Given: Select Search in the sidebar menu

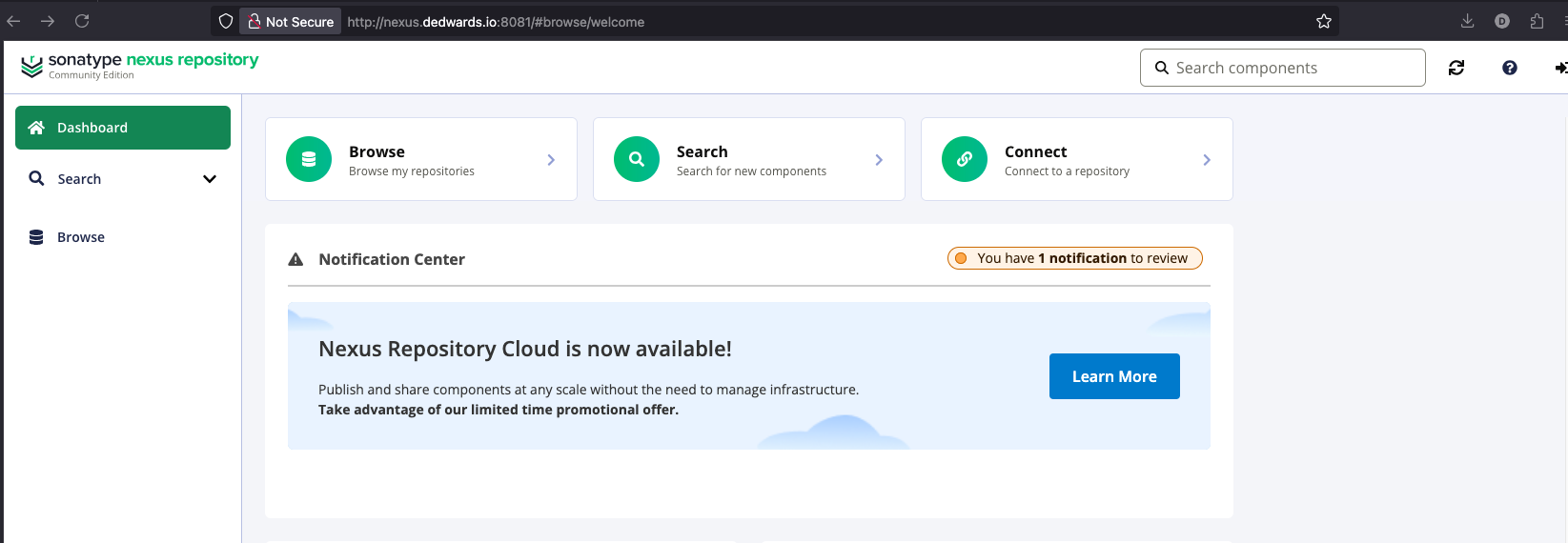Looking at the screenshot, I should pos(123,179).
